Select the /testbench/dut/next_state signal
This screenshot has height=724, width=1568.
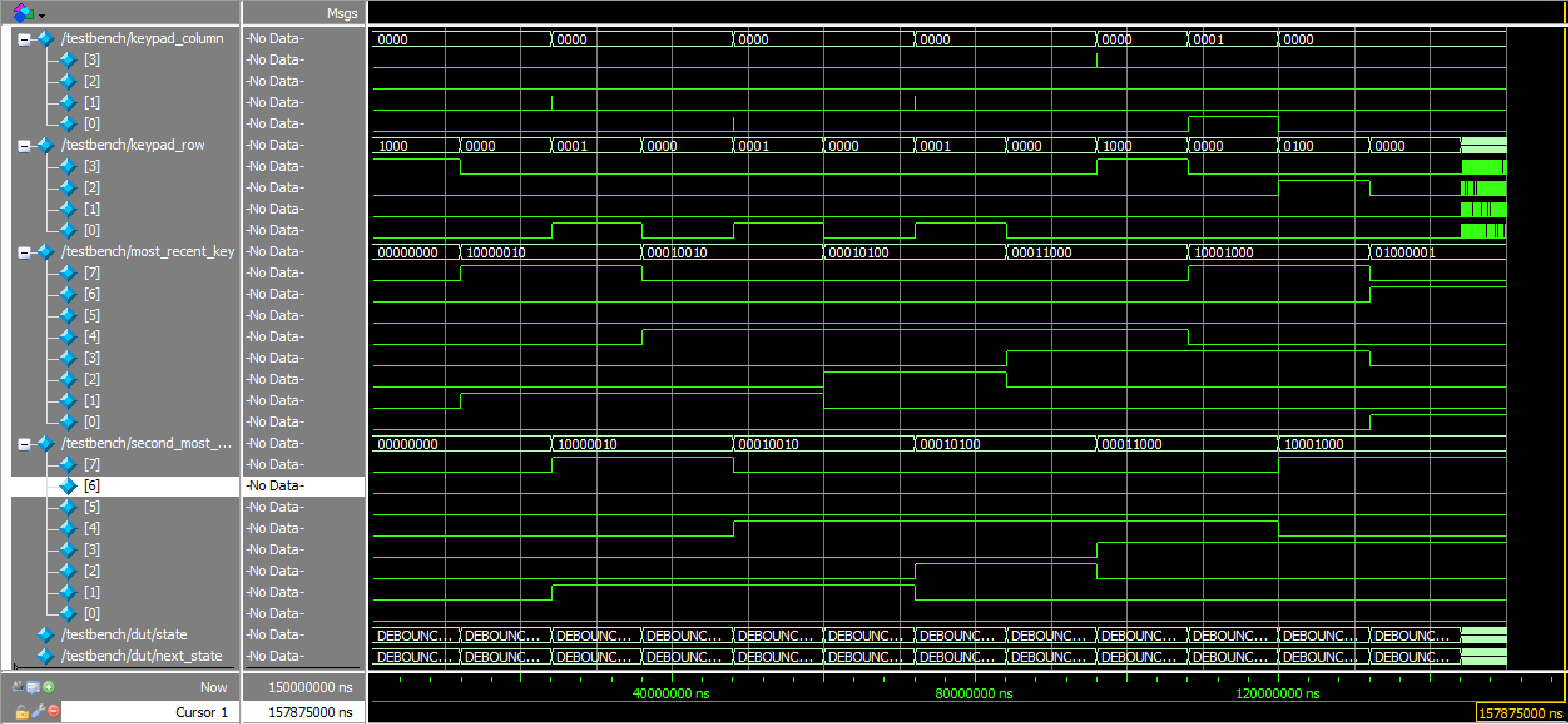click(142, 656)
